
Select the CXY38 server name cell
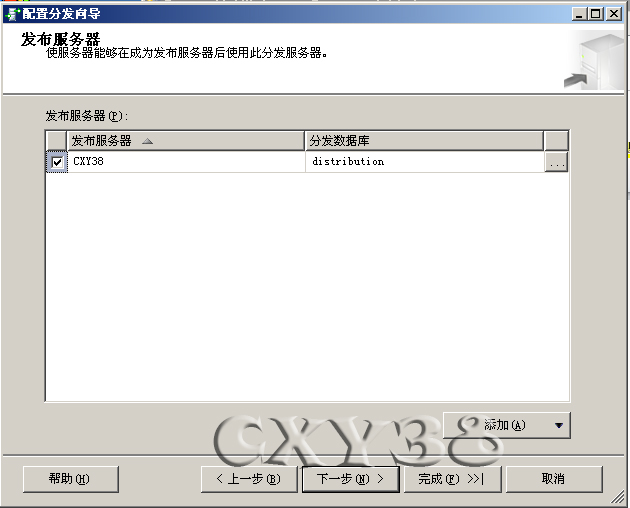[185, 161]
